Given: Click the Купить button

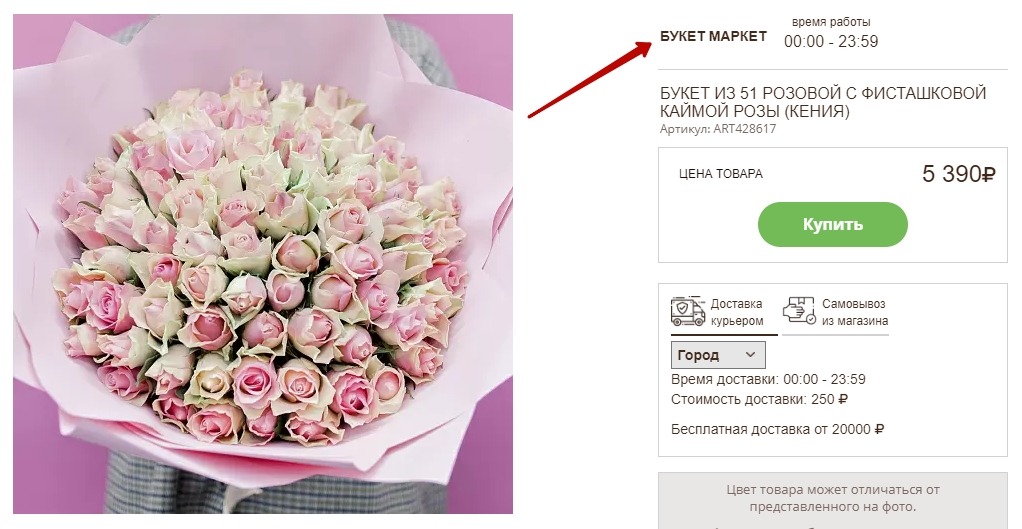Looking at the screenshot, I should [832, 224].
